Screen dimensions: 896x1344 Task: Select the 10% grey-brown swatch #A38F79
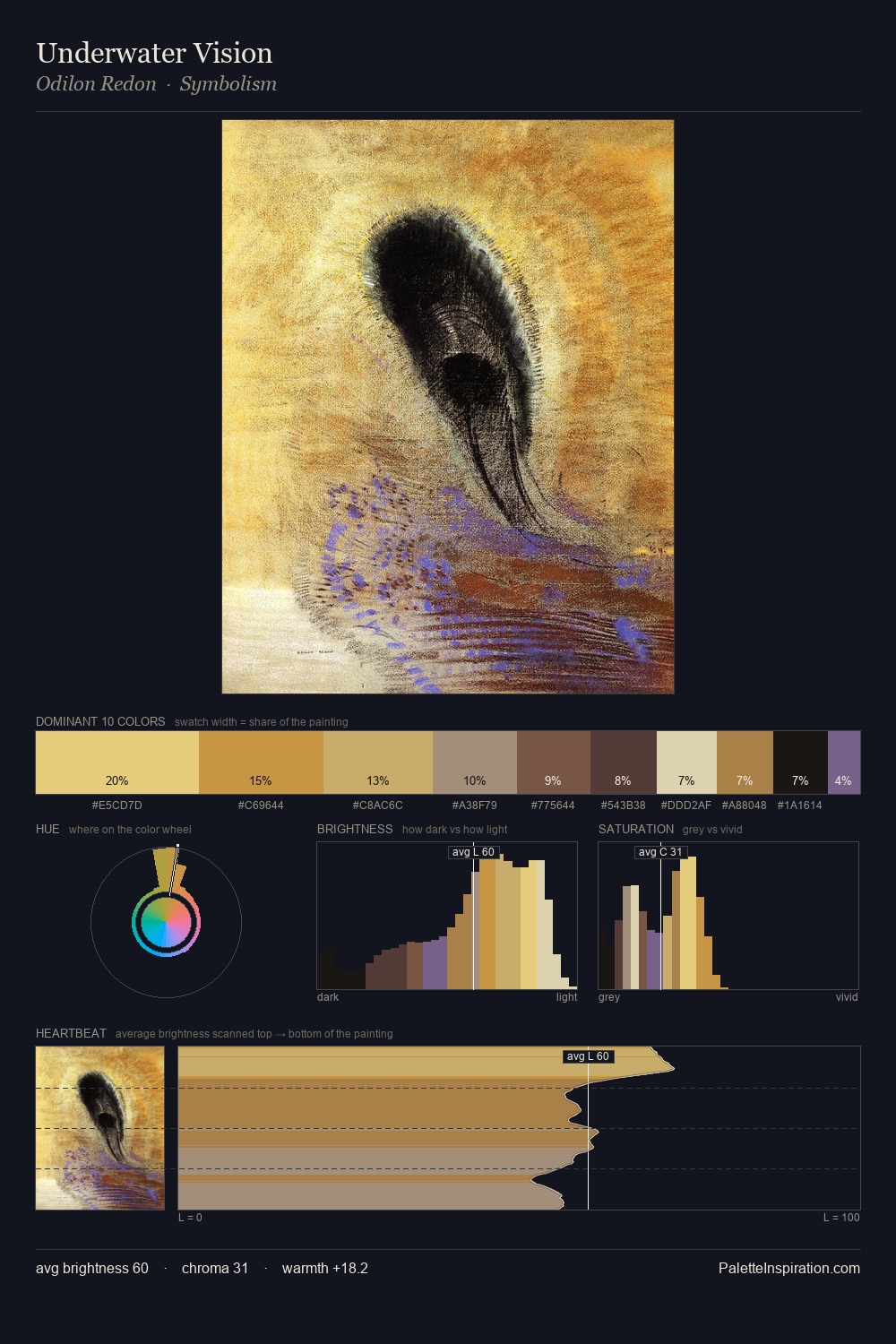pos(475,762)
